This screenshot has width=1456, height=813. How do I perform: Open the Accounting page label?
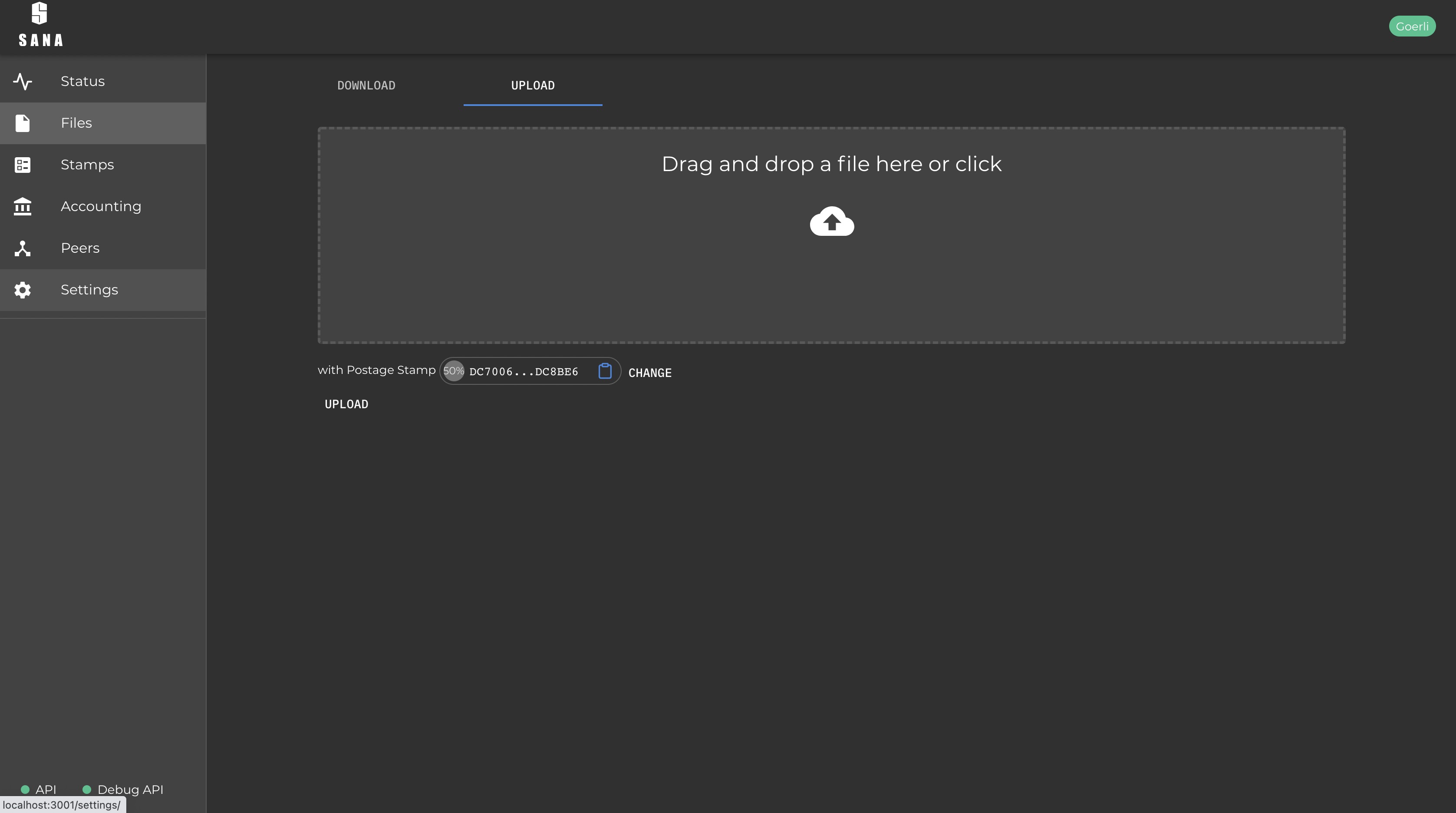click(x=101, y=206)
